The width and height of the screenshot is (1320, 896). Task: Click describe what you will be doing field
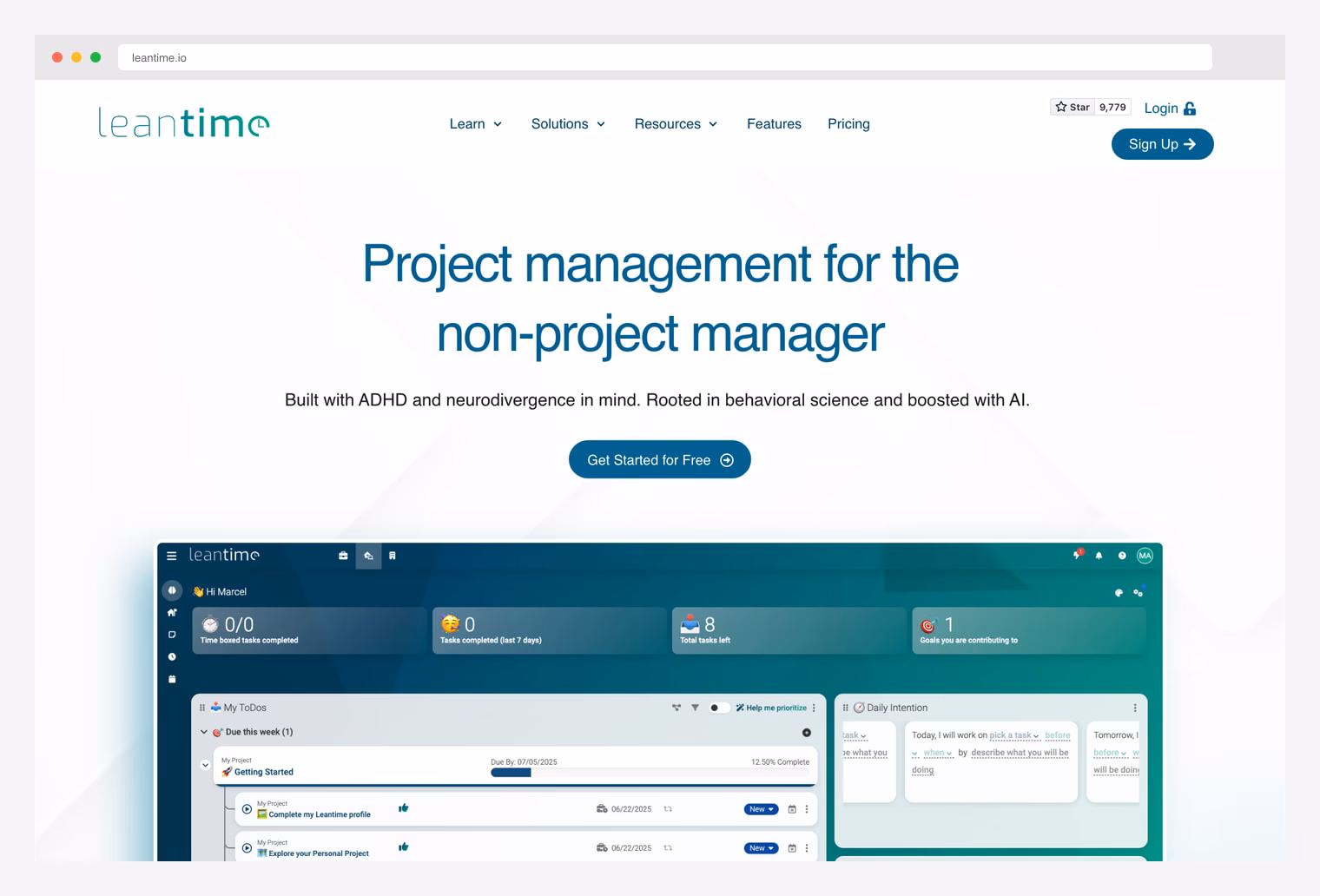click(1020, 753)
